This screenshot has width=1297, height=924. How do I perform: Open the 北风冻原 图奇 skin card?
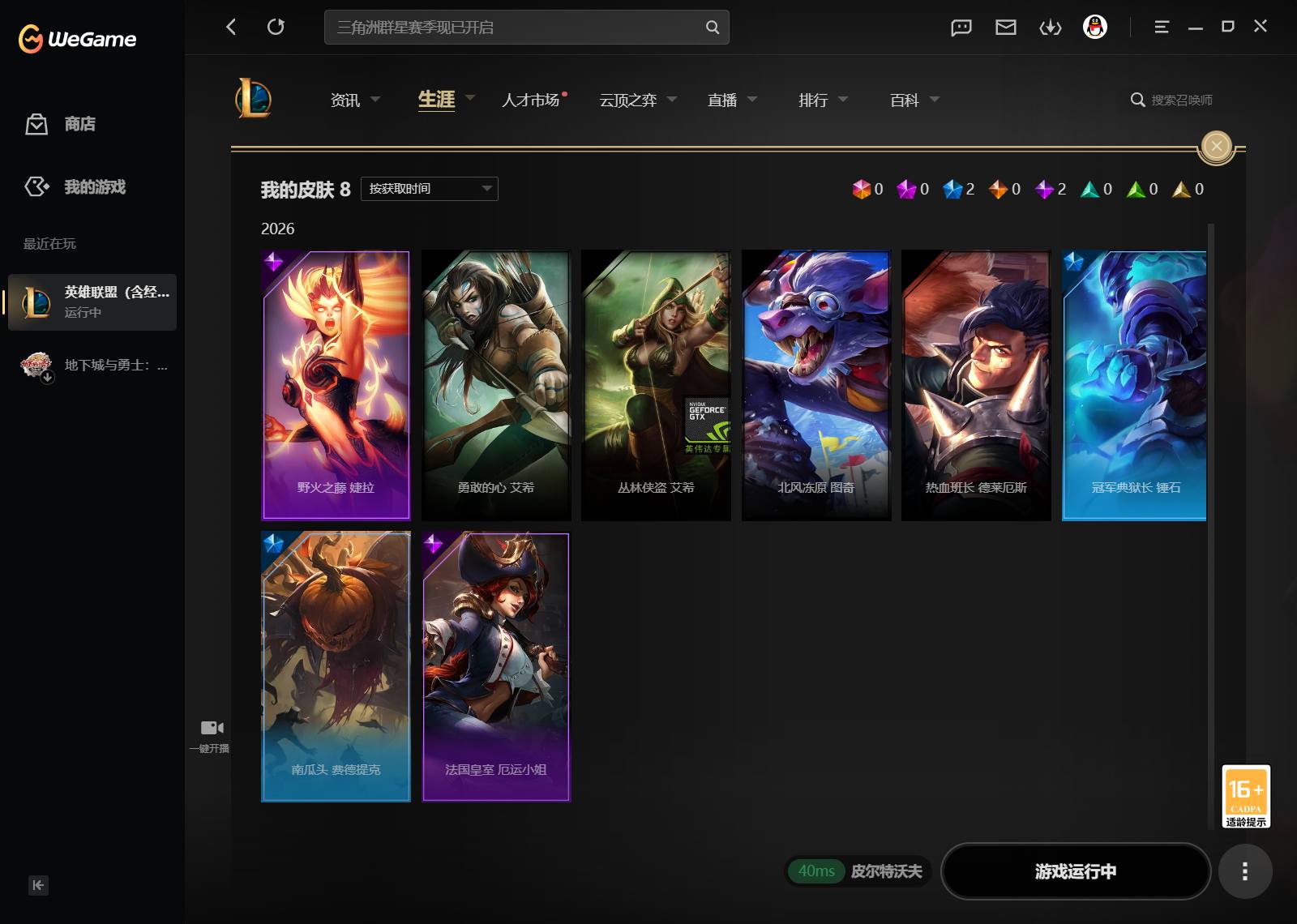(816, 385)
